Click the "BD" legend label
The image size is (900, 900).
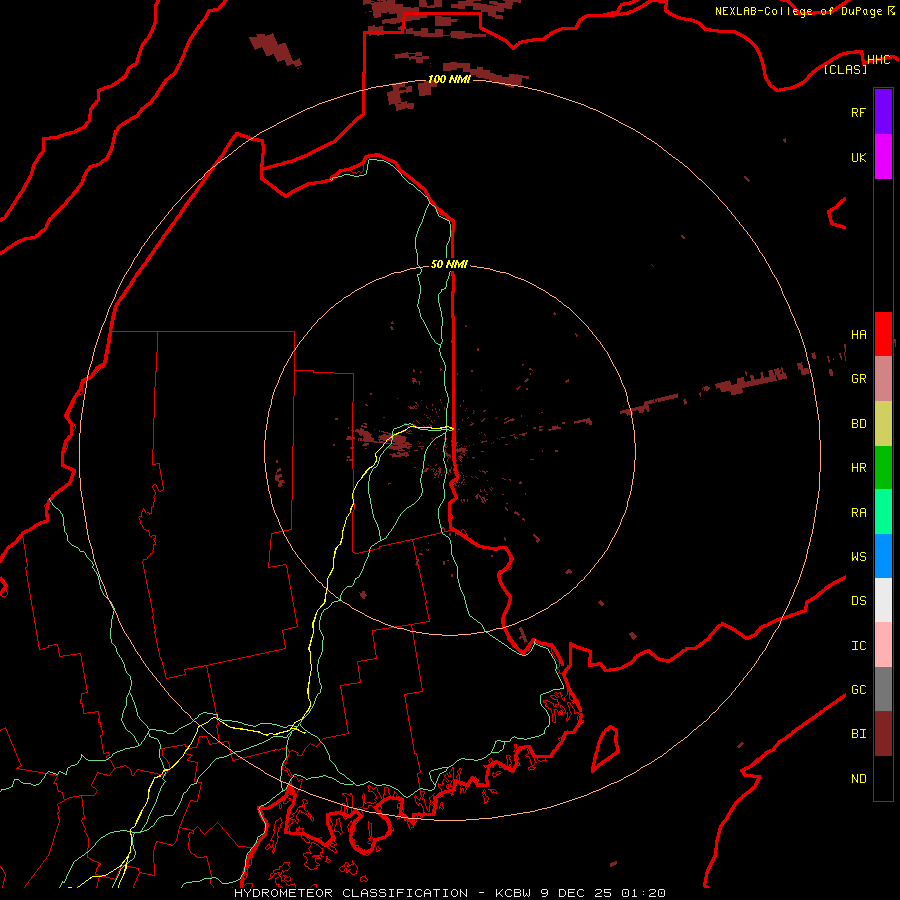(858, 424)
